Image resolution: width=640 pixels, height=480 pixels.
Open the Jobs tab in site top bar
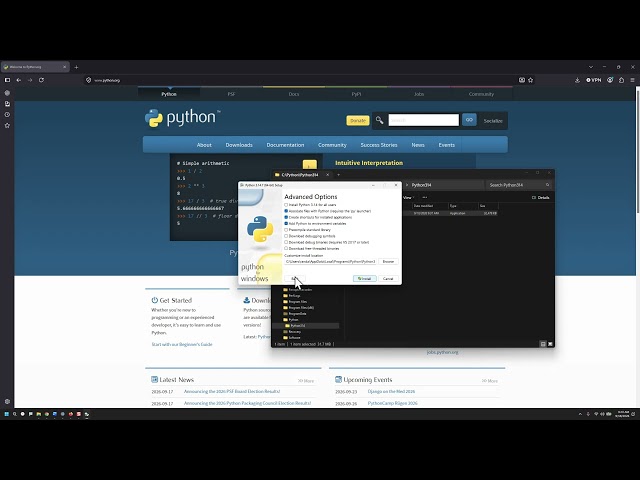tap(419, 94)
